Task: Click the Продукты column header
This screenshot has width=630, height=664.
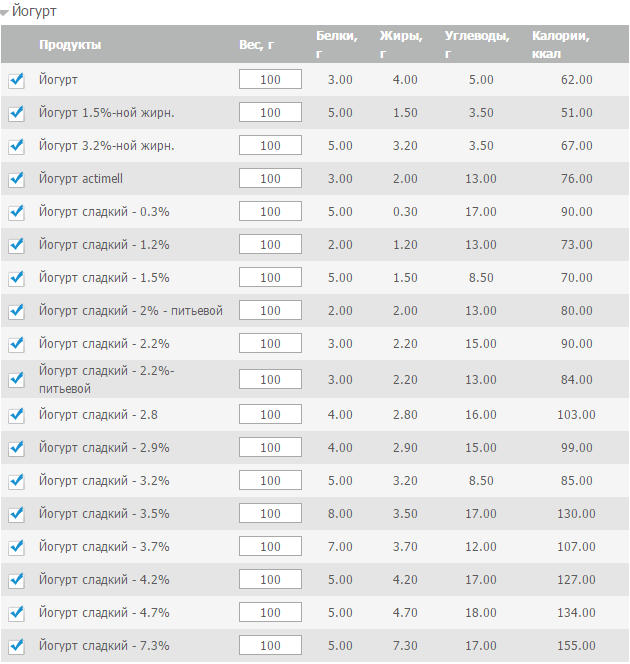Action: click(70, 45)
